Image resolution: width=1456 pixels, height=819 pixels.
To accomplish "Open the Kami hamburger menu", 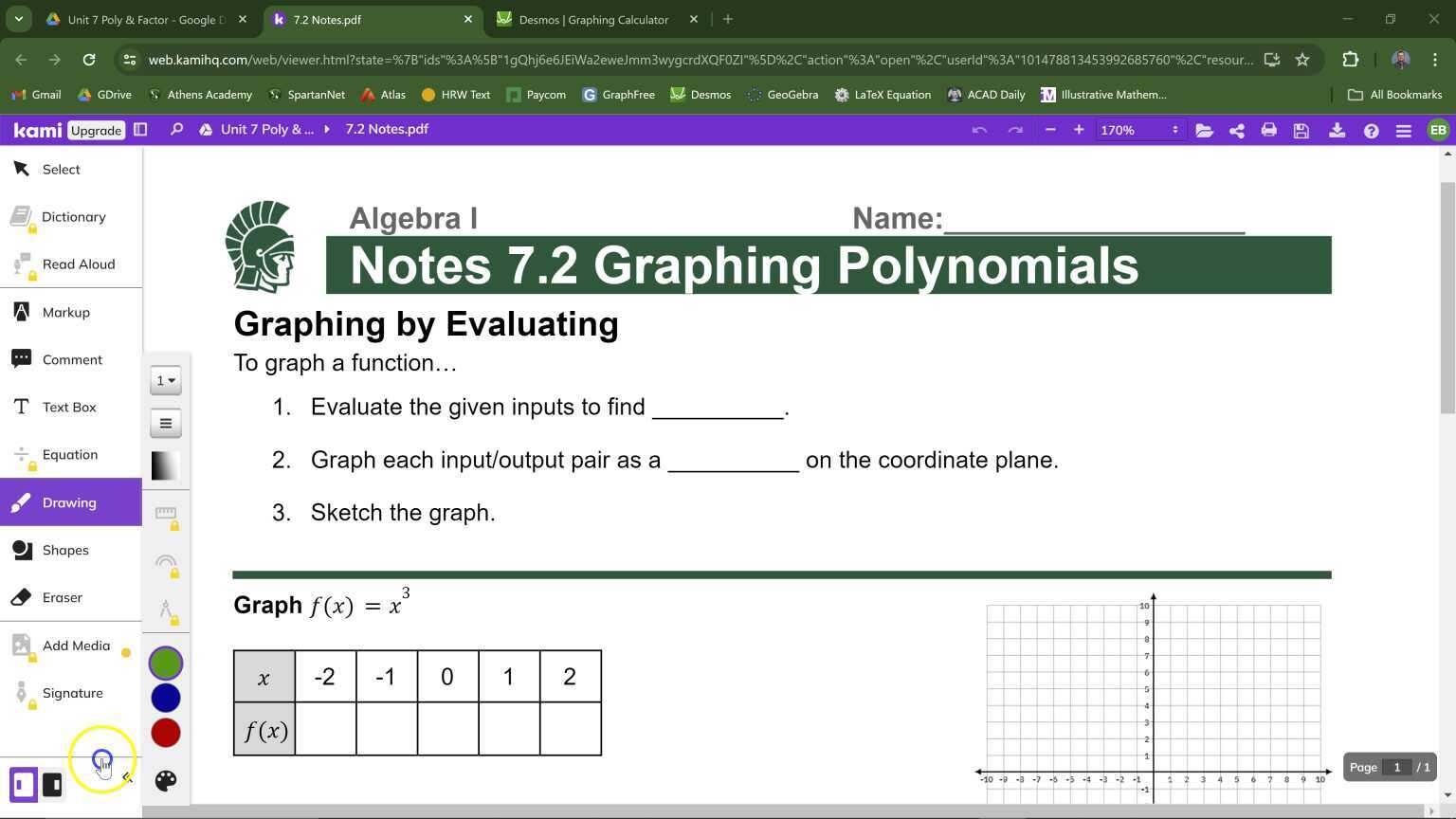I will 1404,130.
